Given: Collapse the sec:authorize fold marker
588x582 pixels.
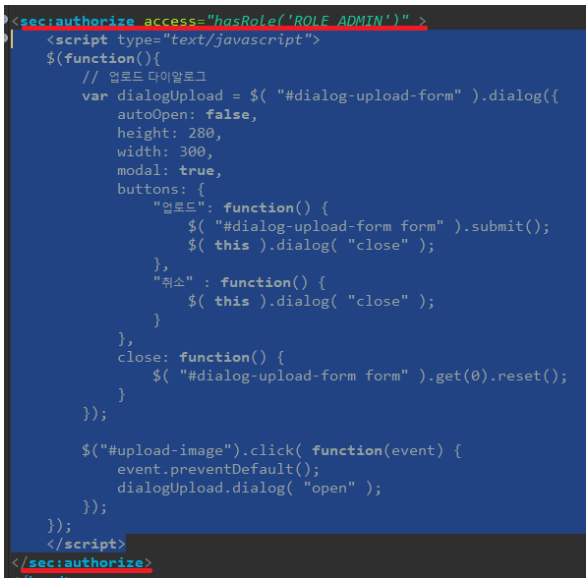Looking at the screenshot, I should pyautogui.click(x=5, y=20).
